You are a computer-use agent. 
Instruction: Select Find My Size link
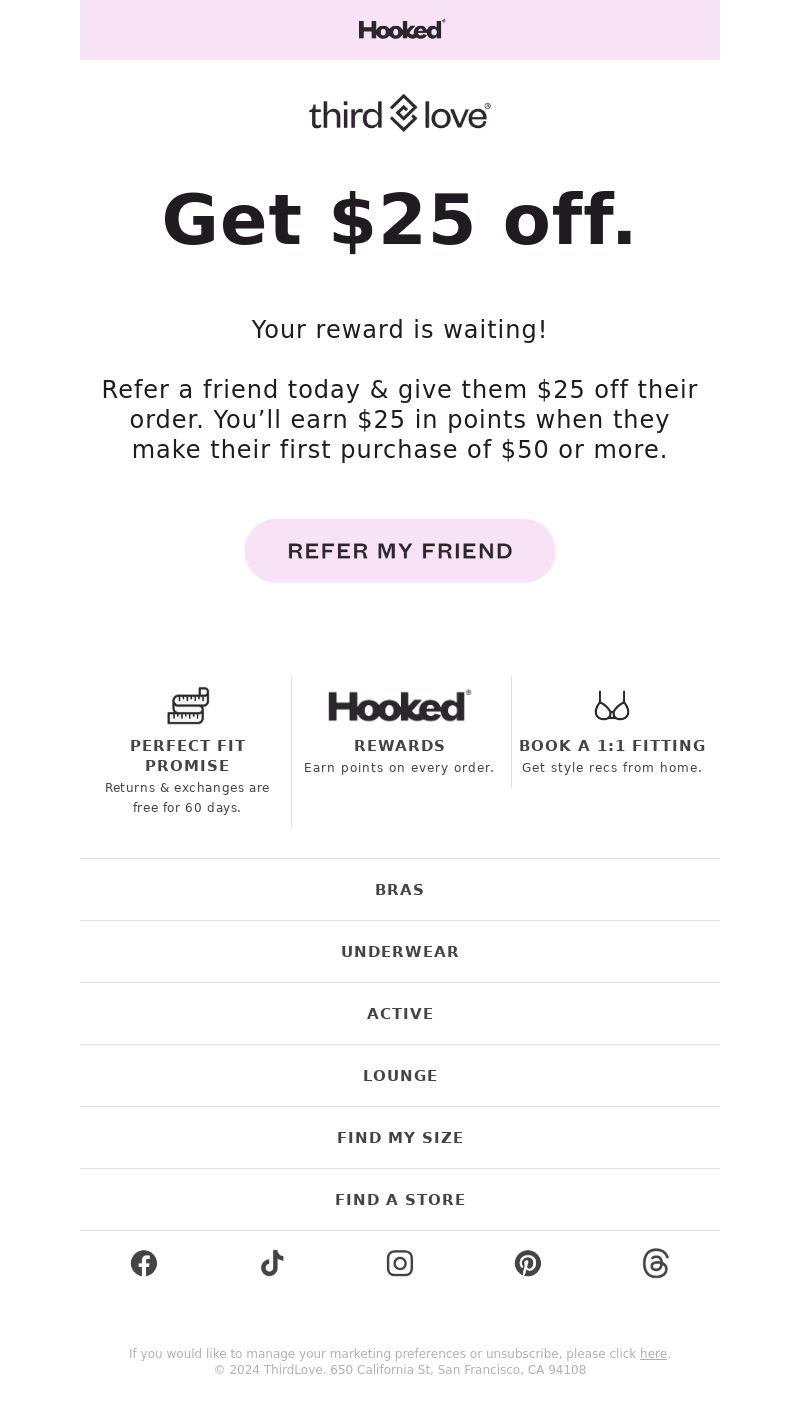(x=400, y=1138)
